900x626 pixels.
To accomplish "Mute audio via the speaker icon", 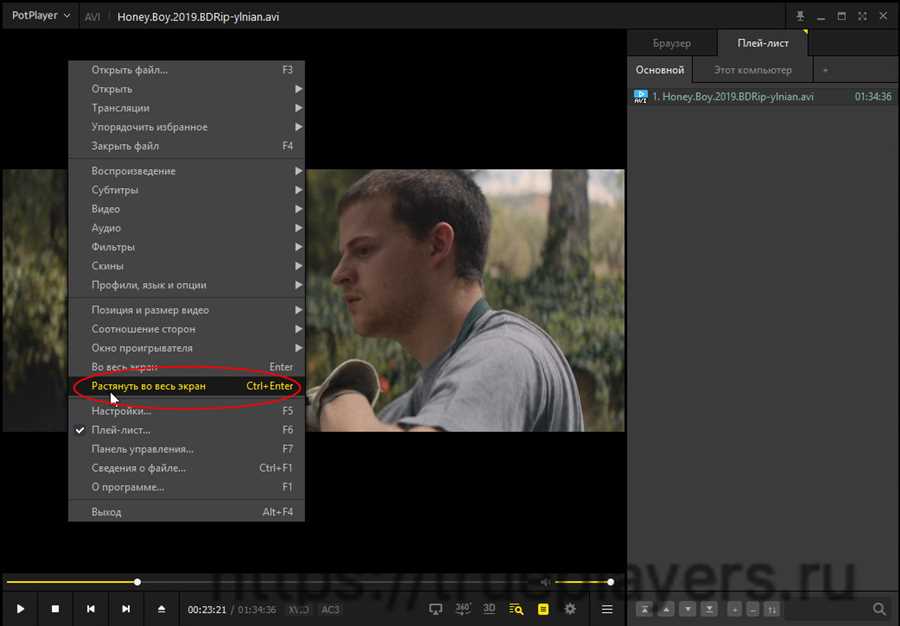I will tap(545, 582).
